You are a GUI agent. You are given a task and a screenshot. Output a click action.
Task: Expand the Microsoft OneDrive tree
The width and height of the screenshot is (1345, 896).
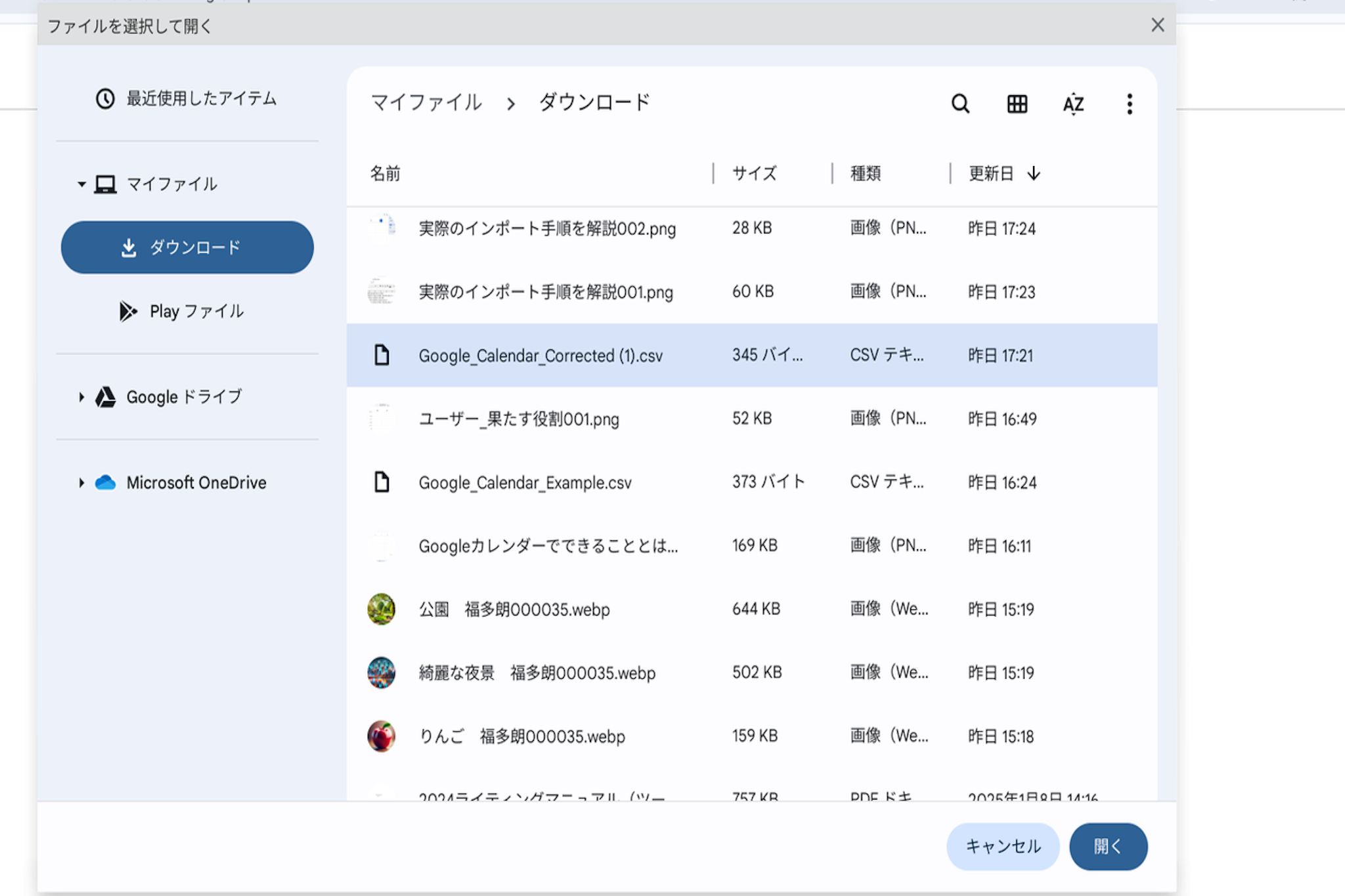(x=81, y=483)
